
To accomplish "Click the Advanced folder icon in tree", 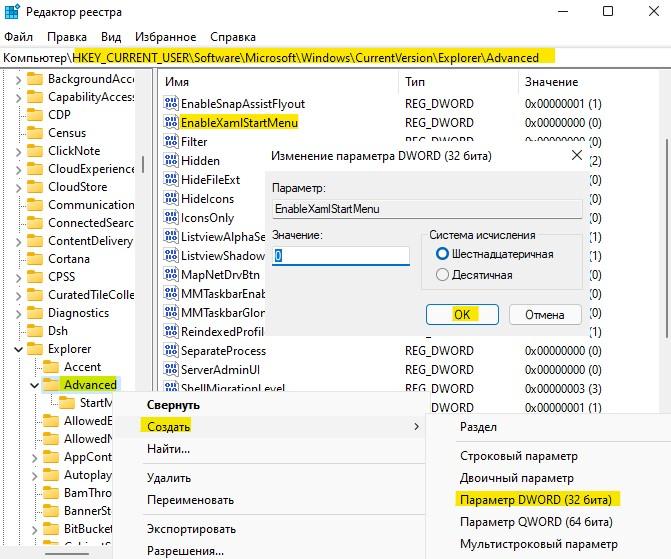I will coord(51,385).
